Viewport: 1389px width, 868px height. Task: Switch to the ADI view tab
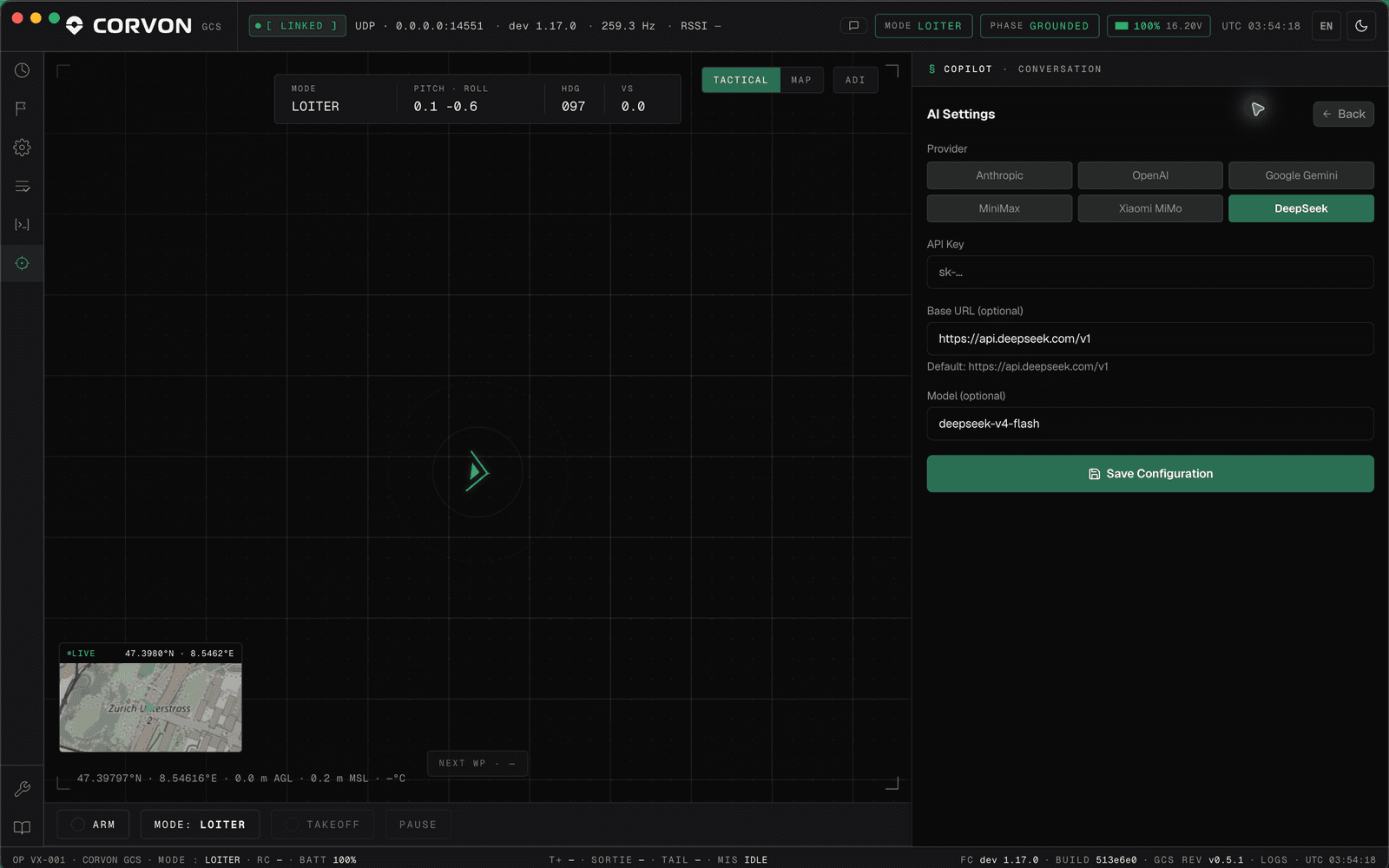[x=855, y=80]
